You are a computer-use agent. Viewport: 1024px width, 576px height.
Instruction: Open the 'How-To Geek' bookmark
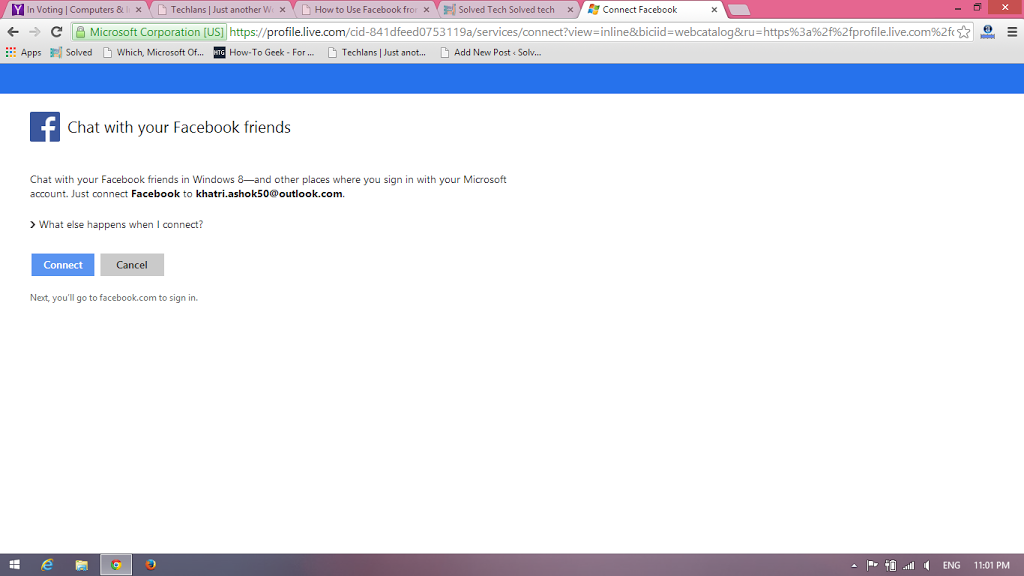[x=264, y=52]
